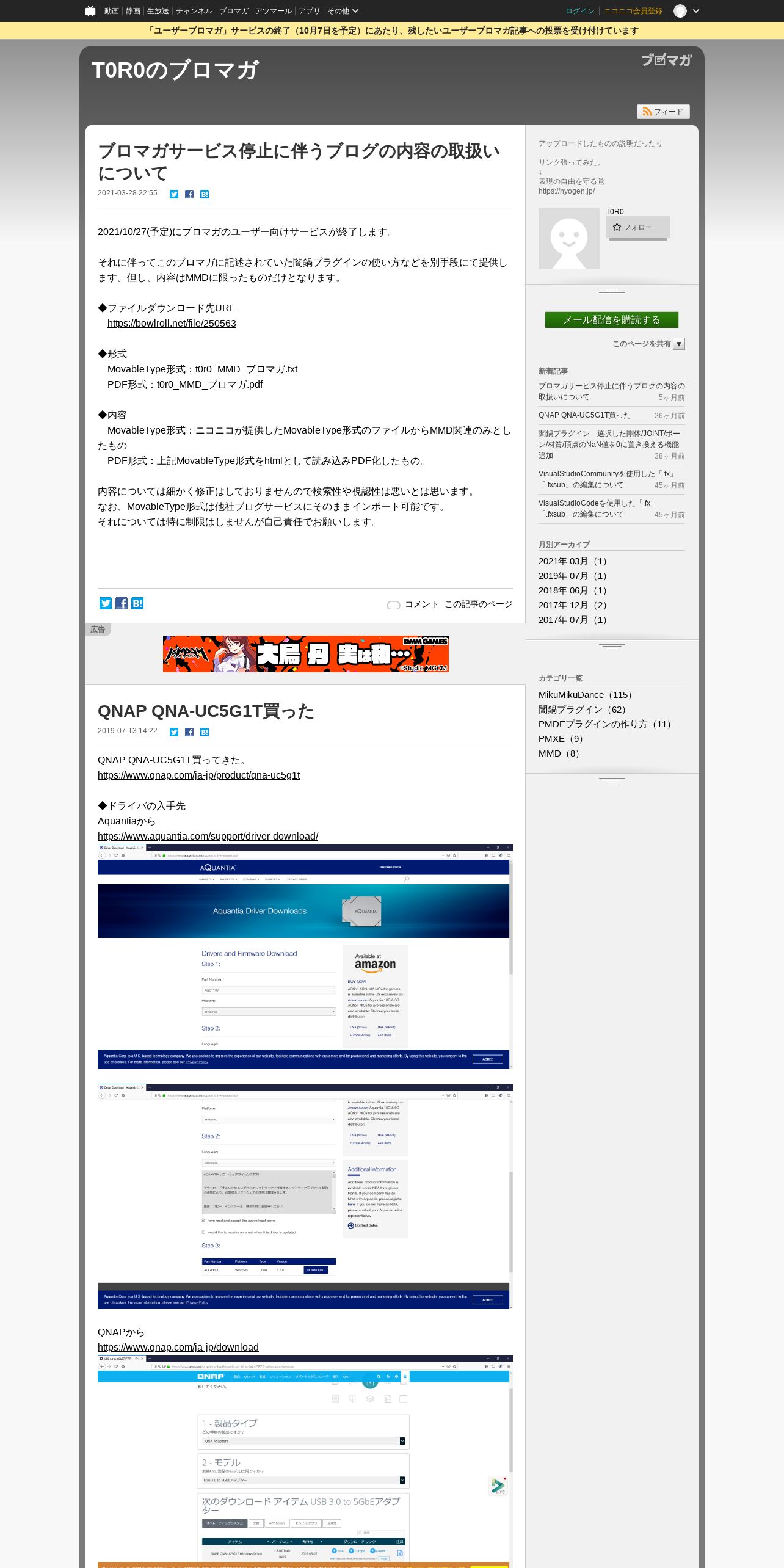
Task: Open the PMXE category
Action: coord(563,739)
